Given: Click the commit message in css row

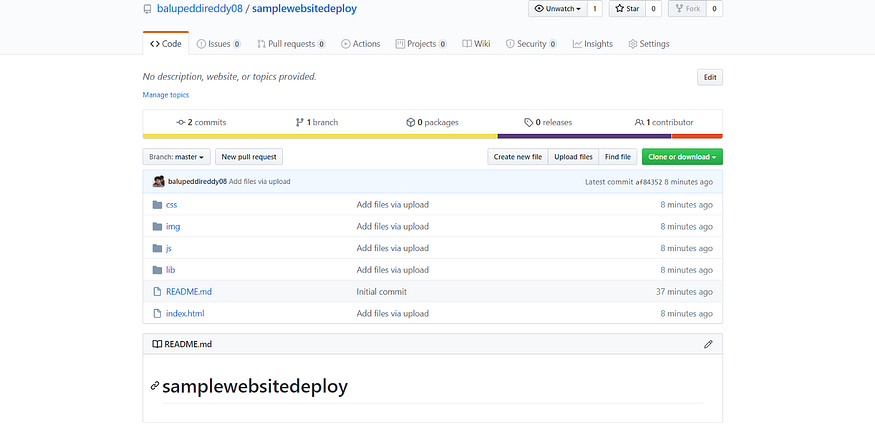Looking at the screenshot, I should tap(393, 205).
